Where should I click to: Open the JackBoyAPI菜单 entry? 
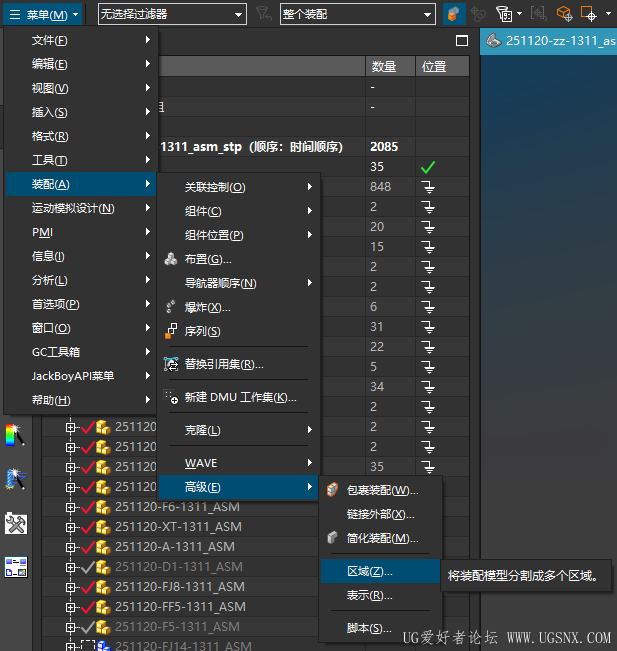(81, 376)
